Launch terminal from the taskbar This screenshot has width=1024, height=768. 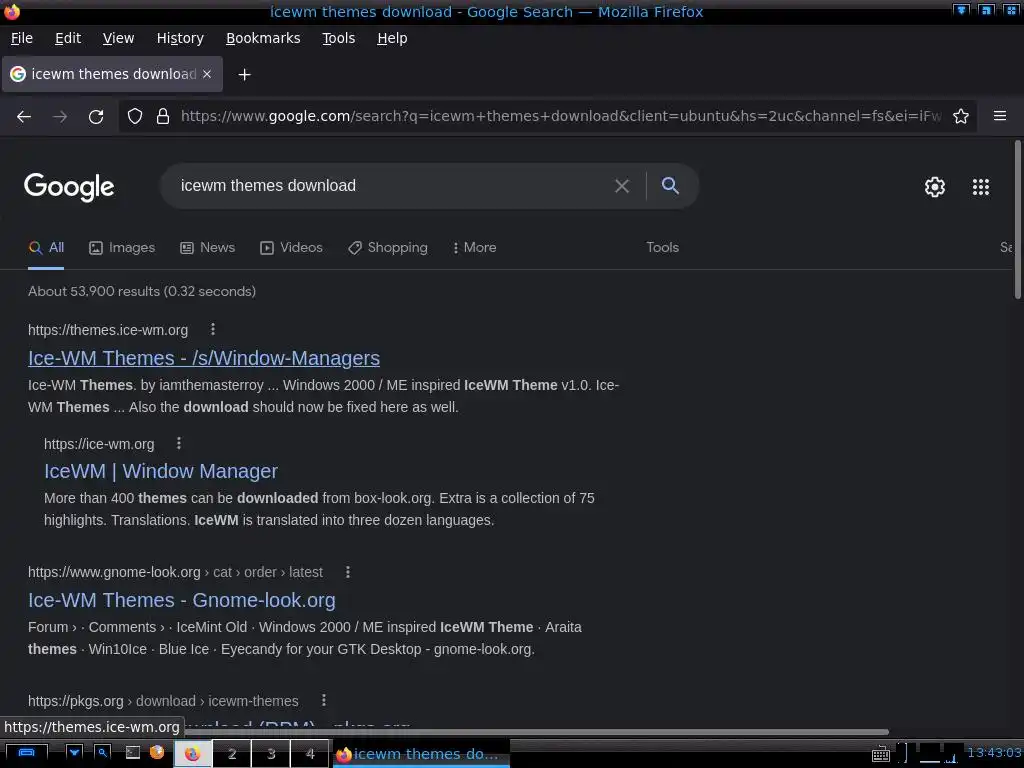(x=133, y=752)
